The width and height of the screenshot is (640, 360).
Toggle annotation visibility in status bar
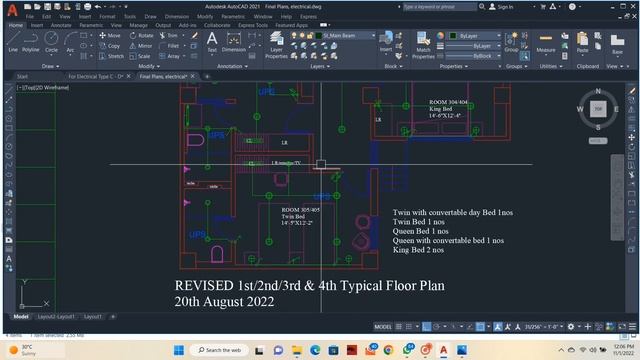click(x=498, y=327)
